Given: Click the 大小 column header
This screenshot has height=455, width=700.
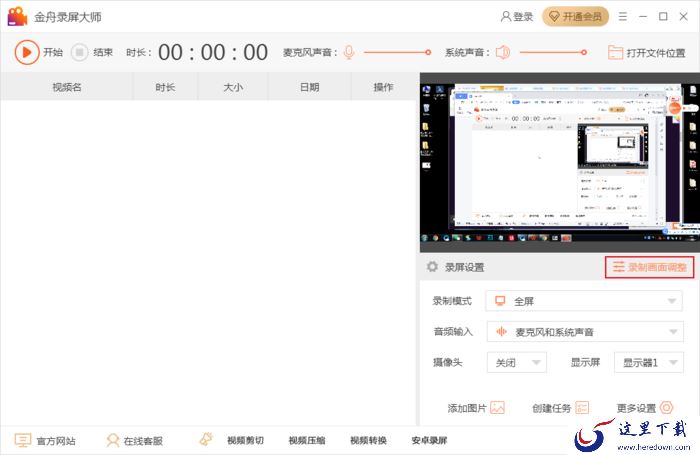Looking at the screenshot, I should [233, 87].
